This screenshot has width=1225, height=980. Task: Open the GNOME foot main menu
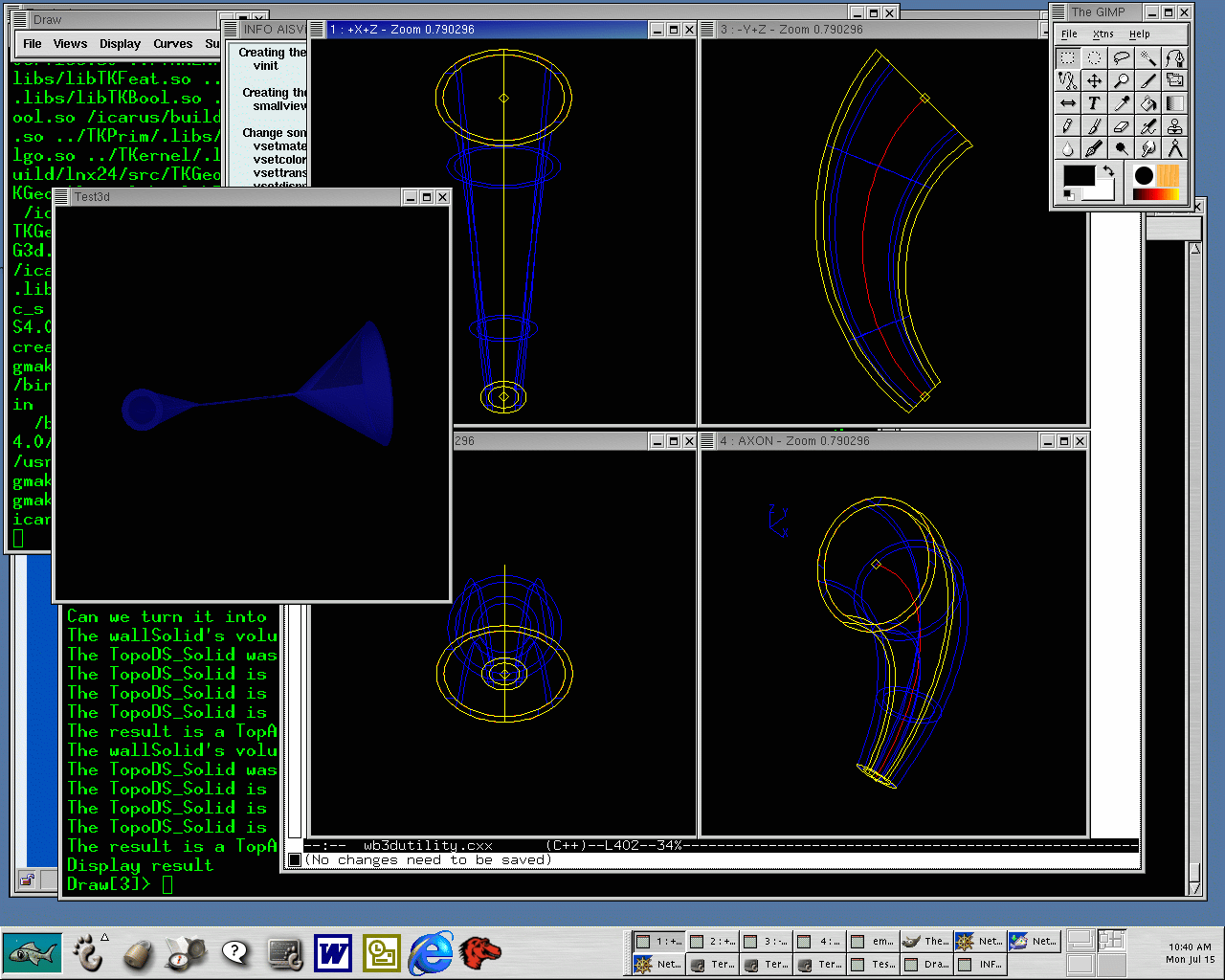[x=88, y=952]
